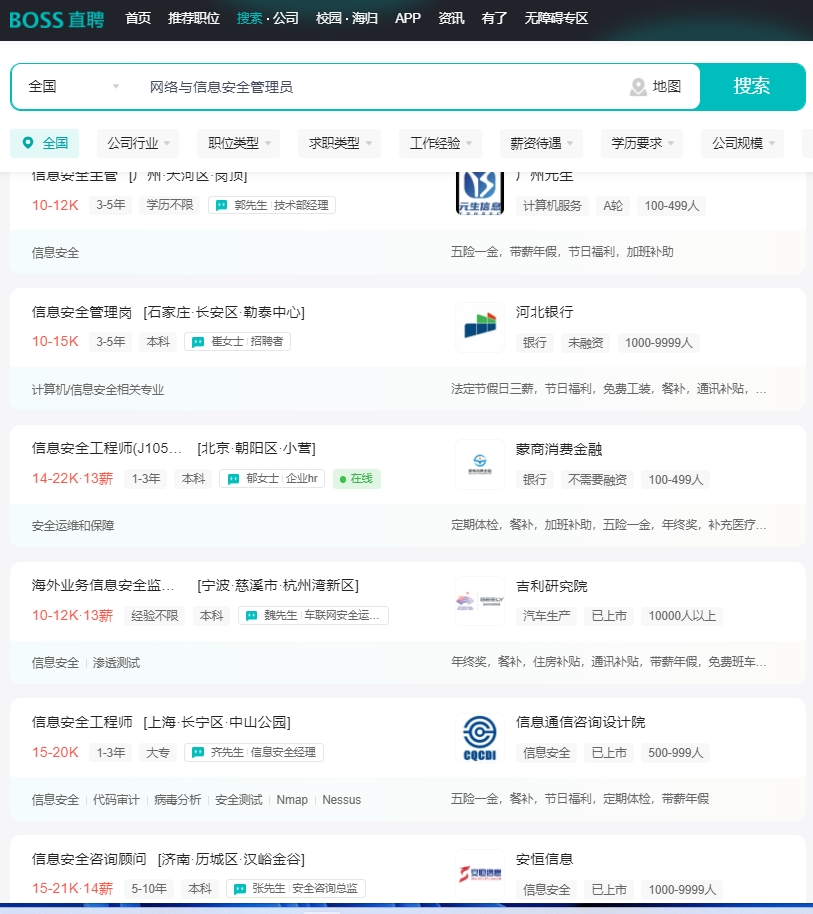Open chat icon for 齐先生 信息安全经理
Viewport: 813px width, 914px height.
pyautogui.click(x=198, y=753)
